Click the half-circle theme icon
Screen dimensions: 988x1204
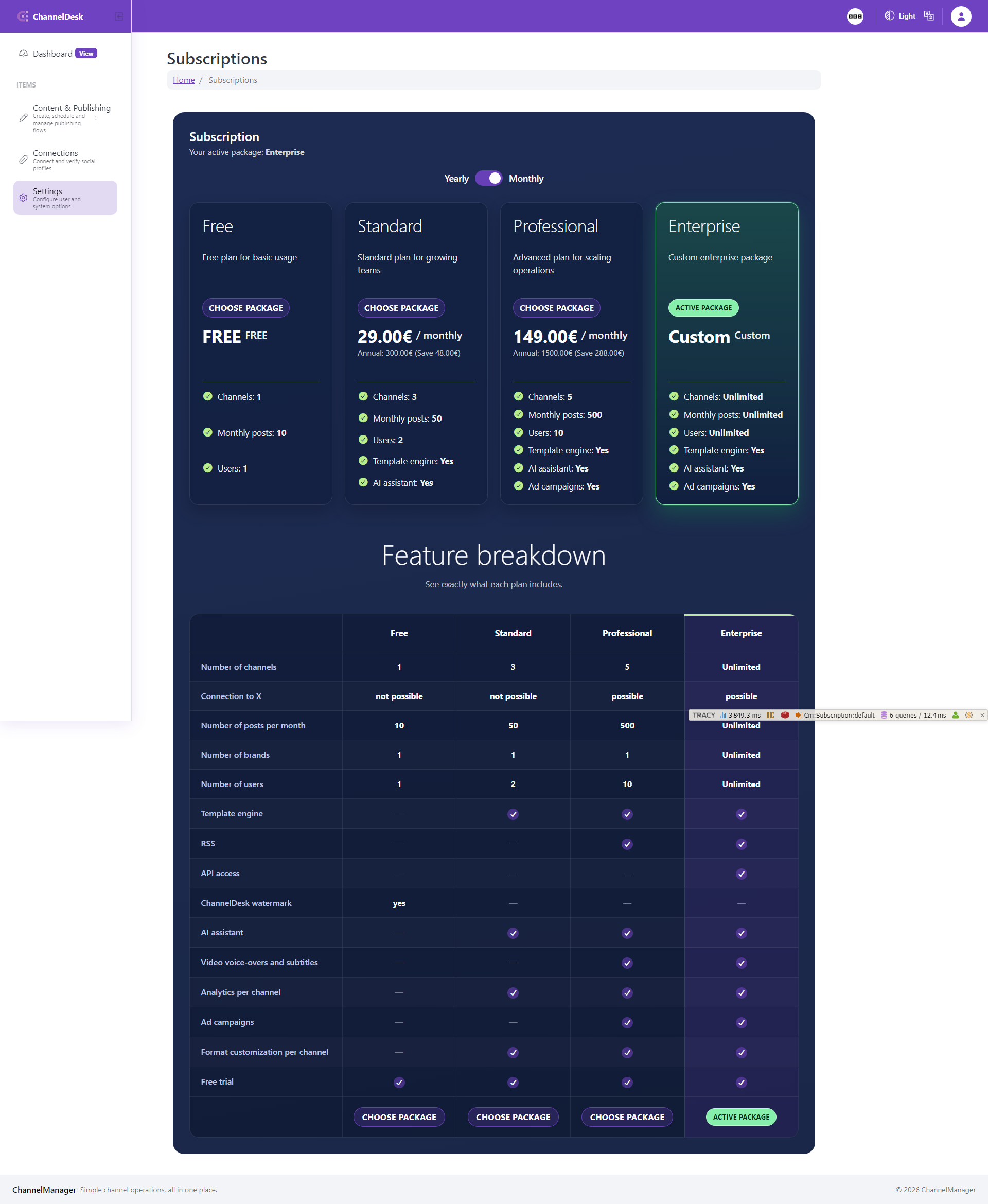point(889,16)
